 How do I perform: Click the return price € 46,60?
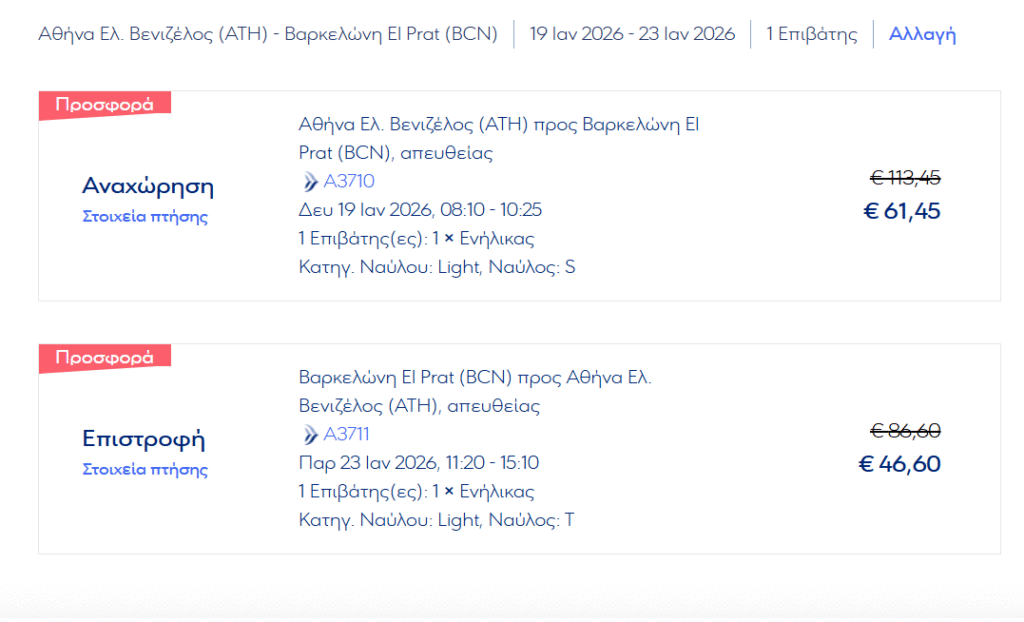[900, 464]
